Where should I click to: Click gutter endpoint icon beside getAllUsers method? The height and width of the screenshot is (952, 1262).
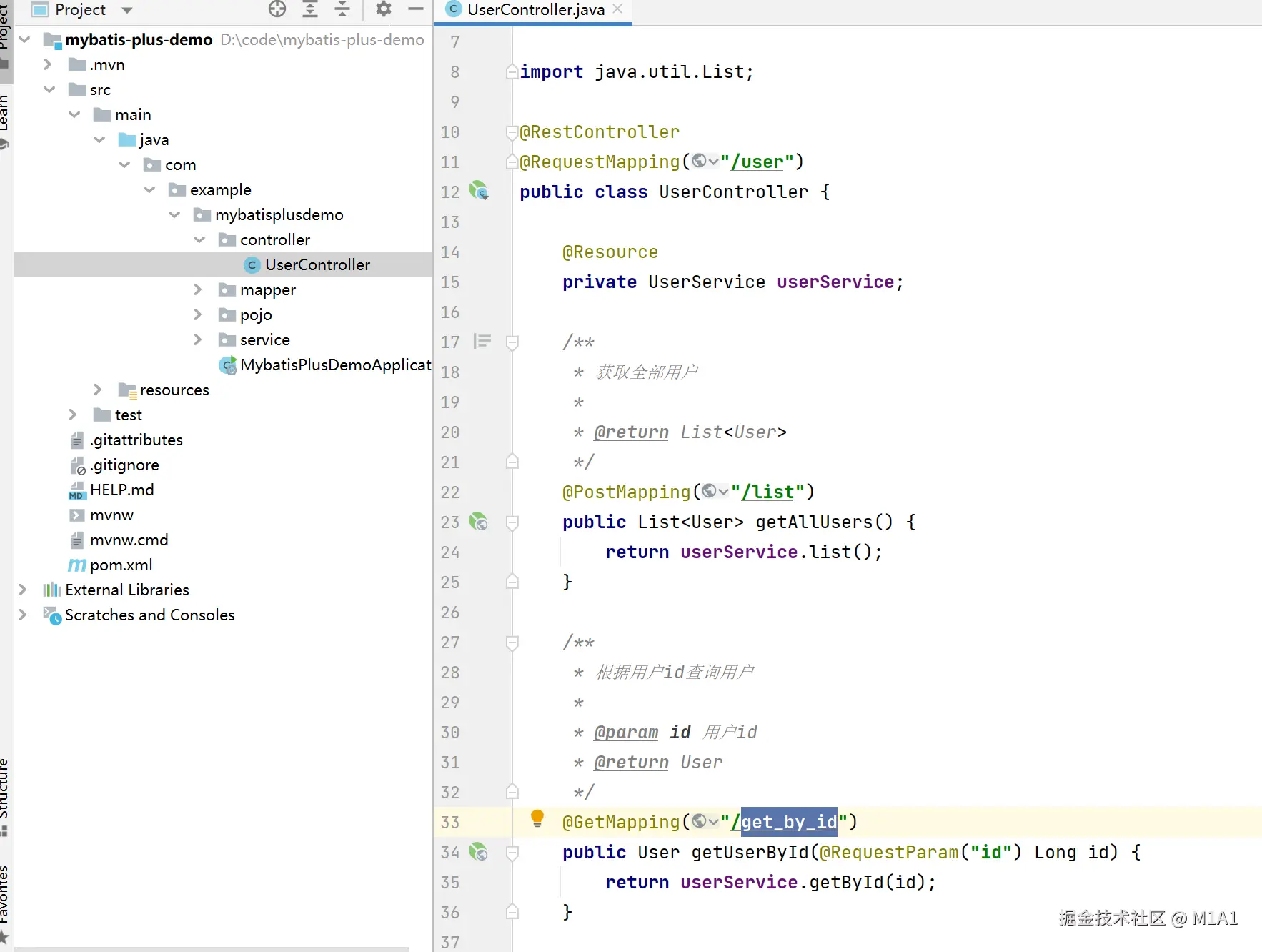(x=478, y=522)
